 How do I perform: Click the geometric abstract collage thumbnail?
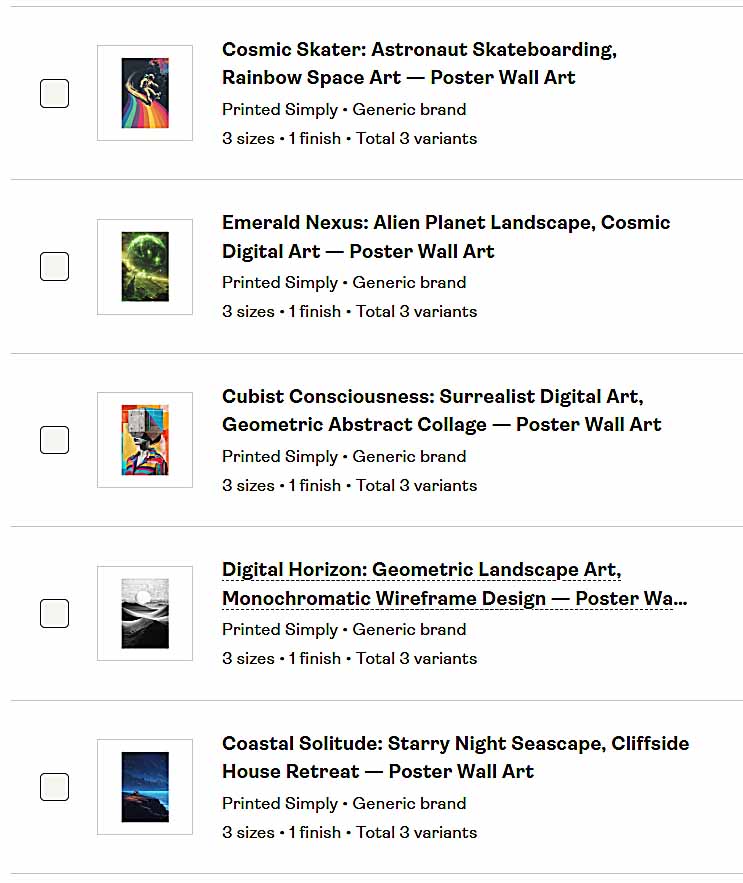click(144, 439)
